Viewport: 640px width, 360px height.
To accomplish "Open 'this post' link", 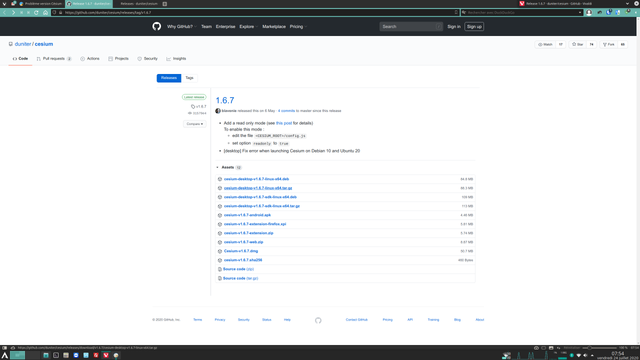I will tap(284, 123).
